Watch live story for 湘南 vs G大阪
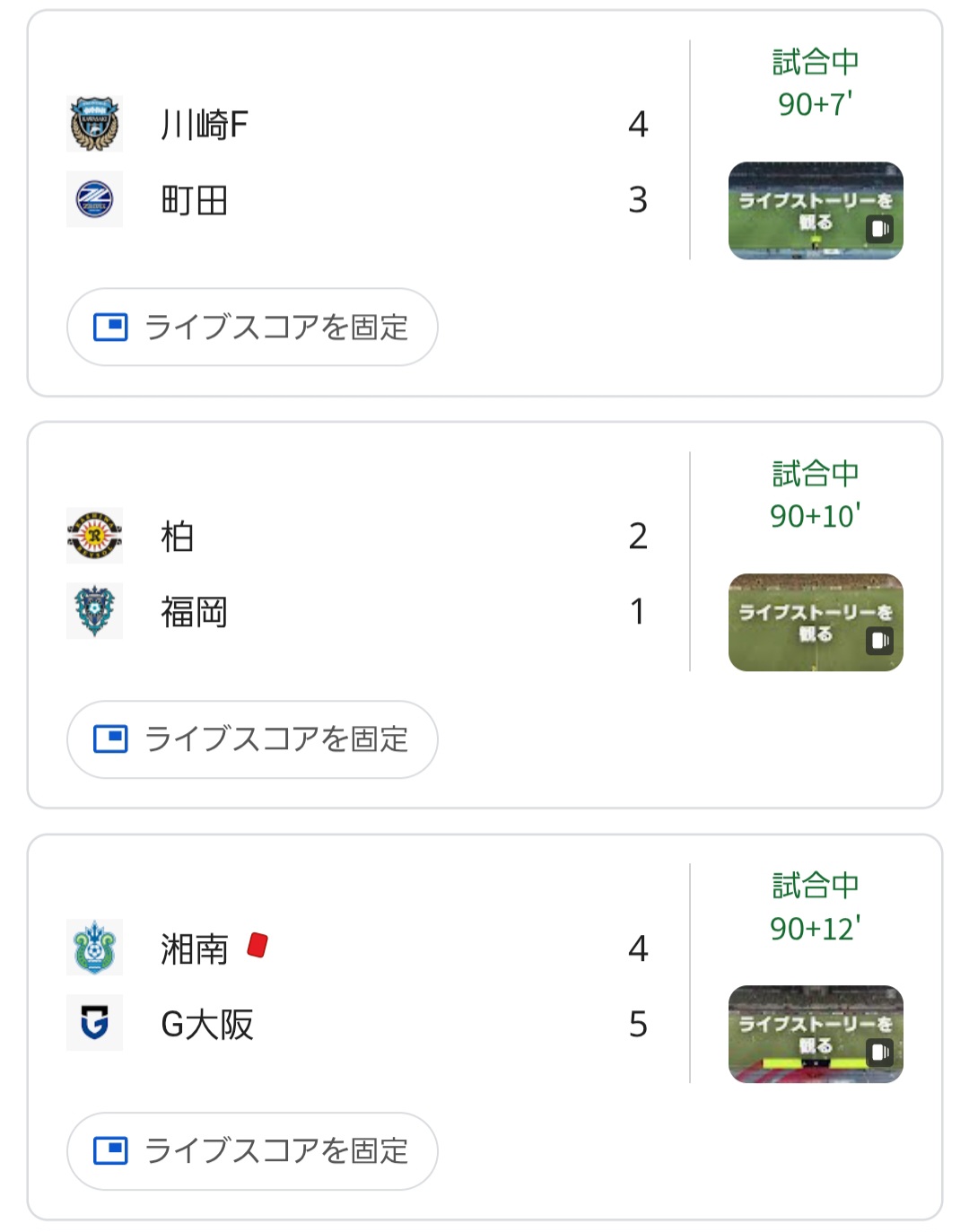The width and height of the screenshot is (969, 1232). pyautogui.click(x=816, y=1035)
